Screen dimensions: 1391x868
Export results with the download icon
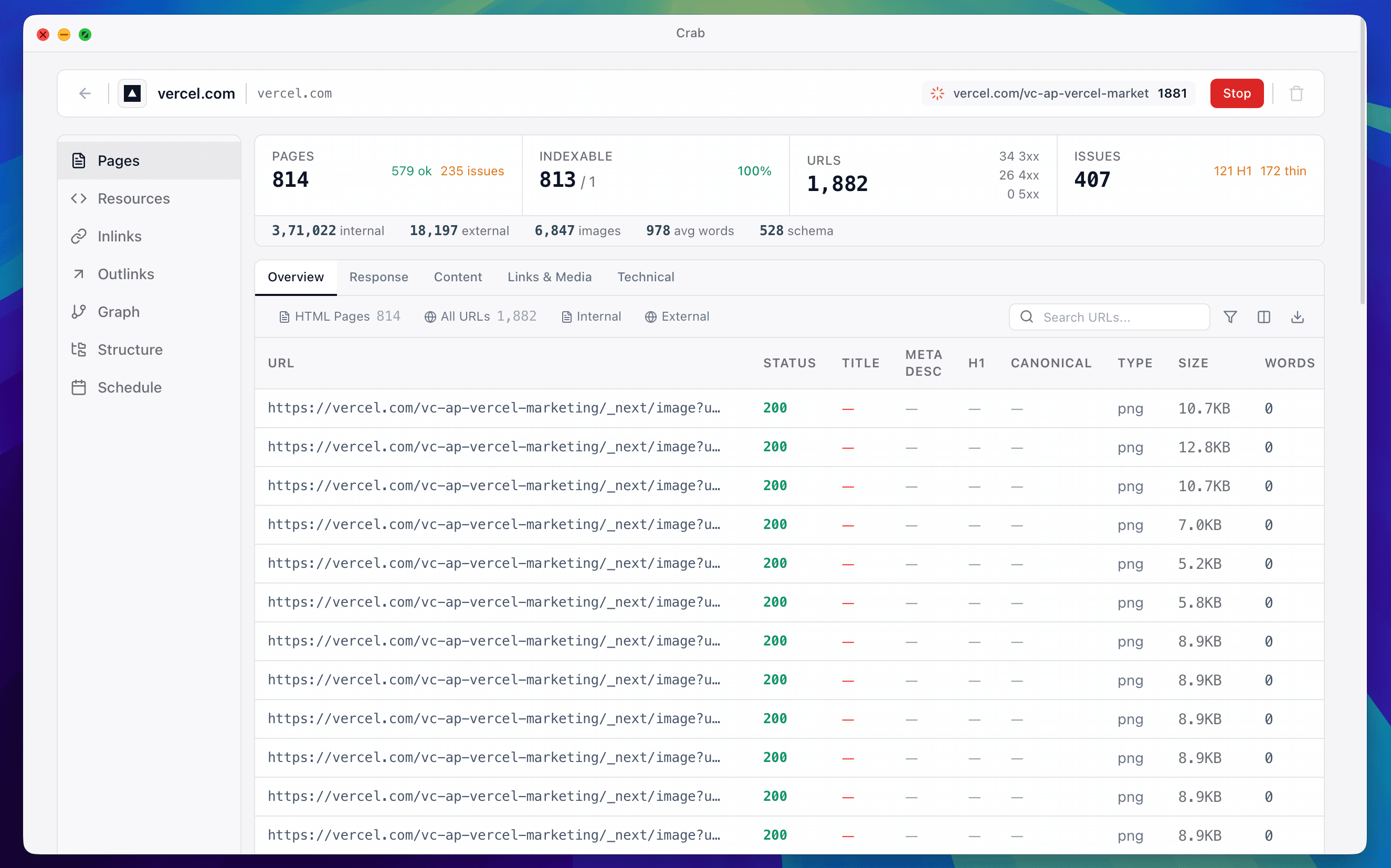coord(1298,316)
